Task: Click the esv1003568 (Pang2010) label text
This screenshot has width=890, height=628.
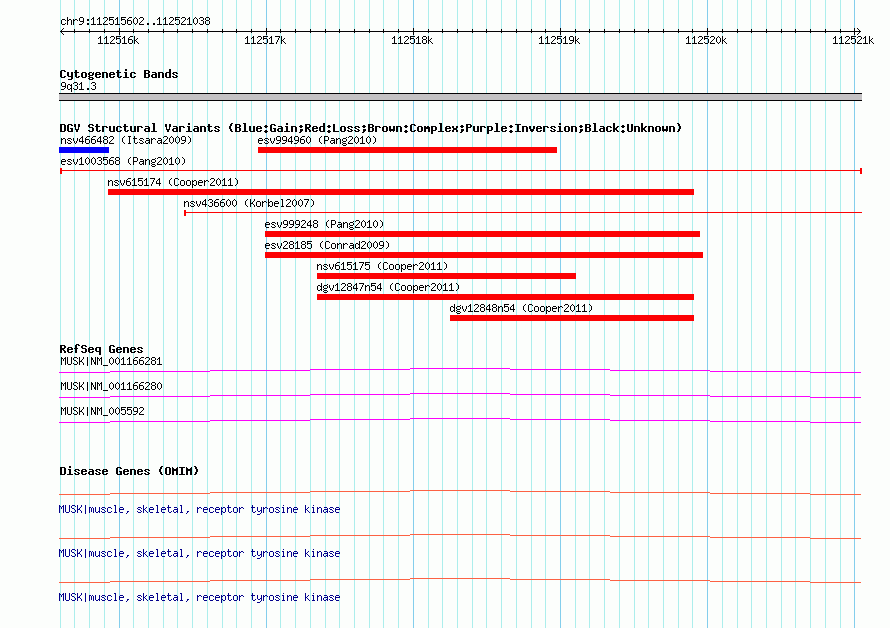Action: click(x=123, y=161)
